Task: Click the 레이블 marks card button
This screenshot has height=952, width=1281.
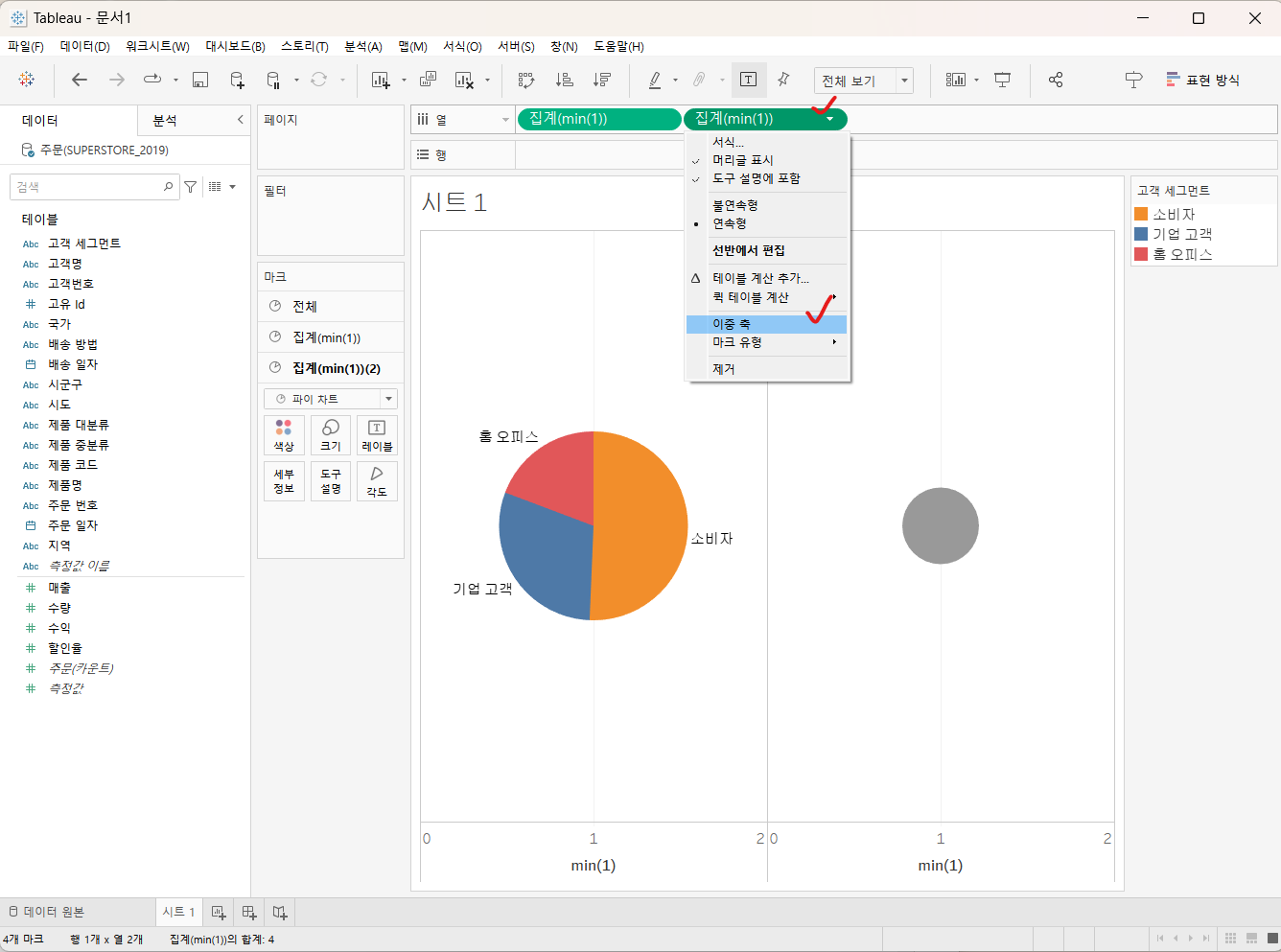Action: [x=377, y=434]
